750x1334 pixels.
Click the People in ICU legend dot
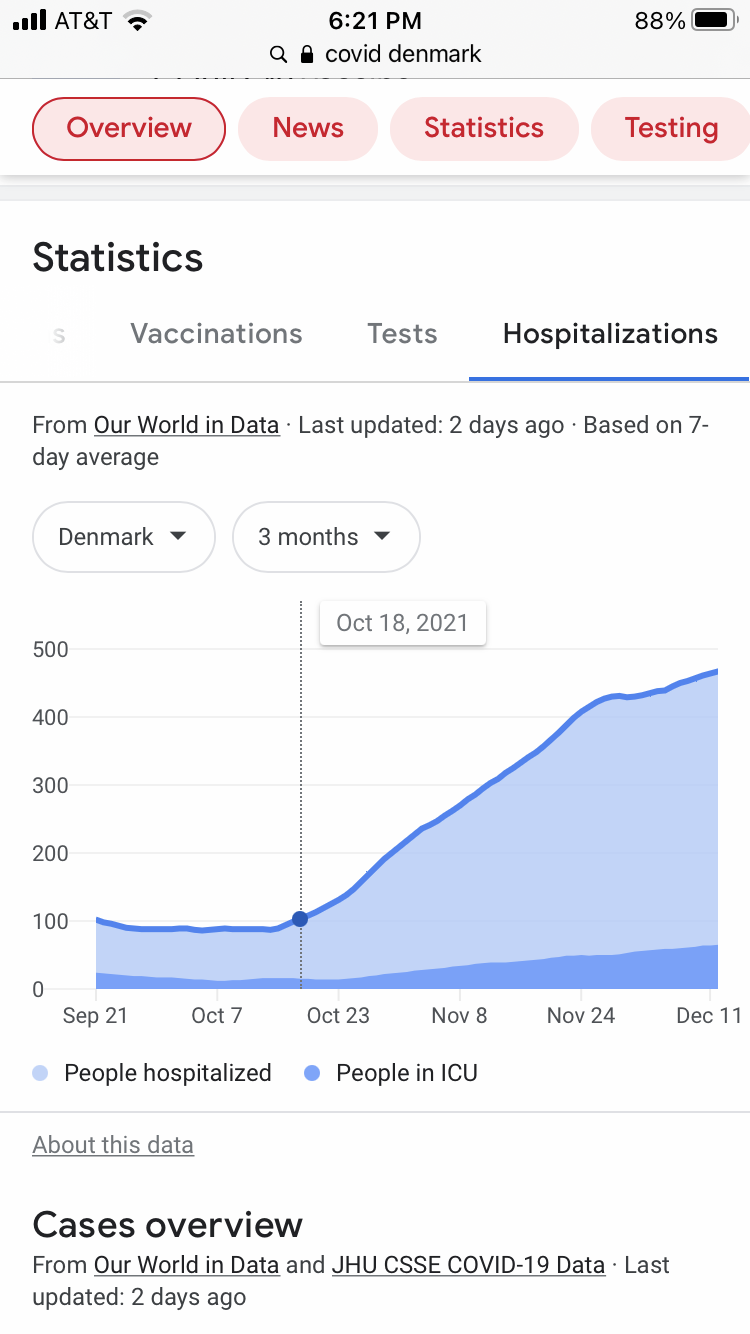(312, 1073)
